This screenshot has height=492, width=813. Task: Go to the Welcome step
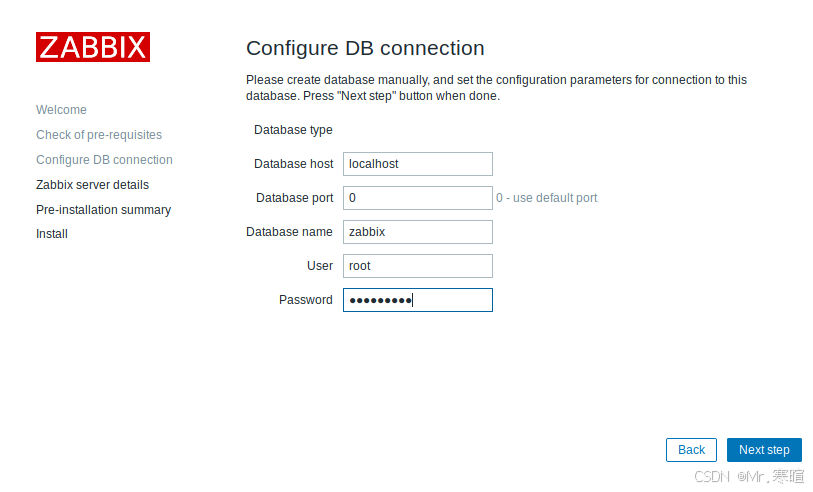pos(61,110)
